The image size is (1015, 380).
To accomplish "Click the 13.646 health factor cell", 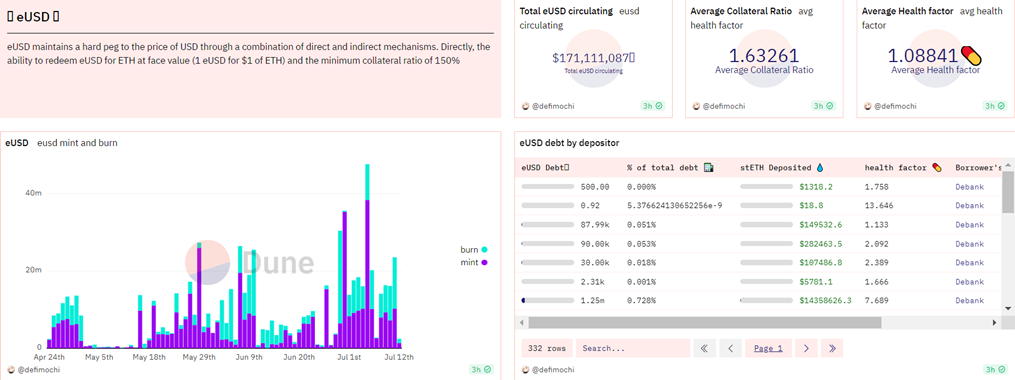I will pos(879,206).
